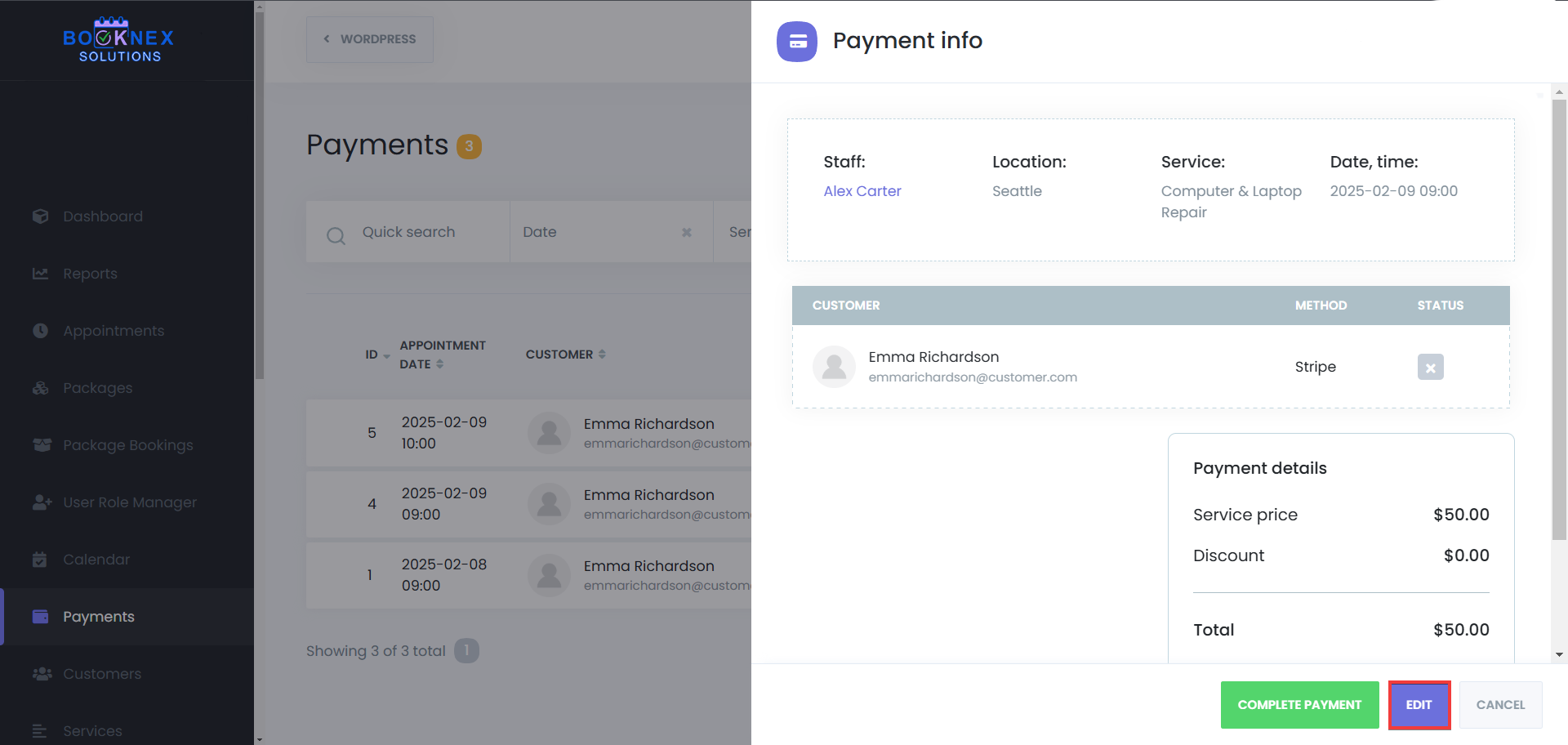Remove the Stripe payment status
Viewport: 1568px width, 745px height.
[x=1430, y=367]
